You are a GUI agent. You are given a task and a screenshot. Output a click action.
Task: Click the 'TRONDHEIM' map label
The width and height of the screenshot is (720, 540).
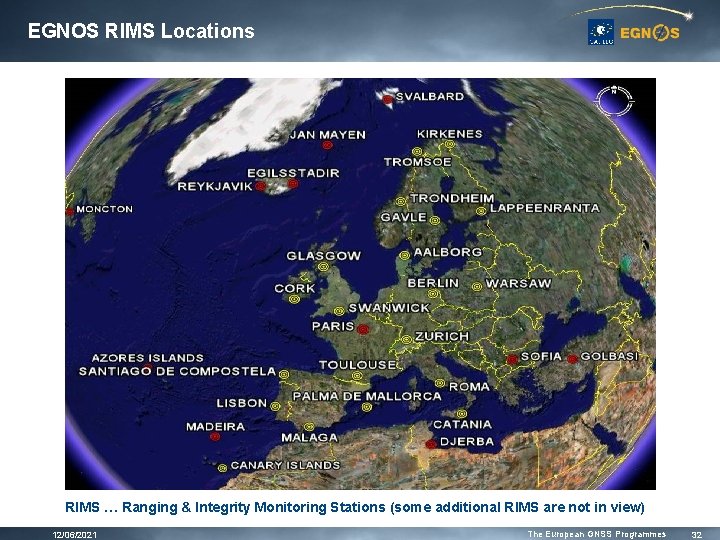pyautogui.click(x=452, y=198)
